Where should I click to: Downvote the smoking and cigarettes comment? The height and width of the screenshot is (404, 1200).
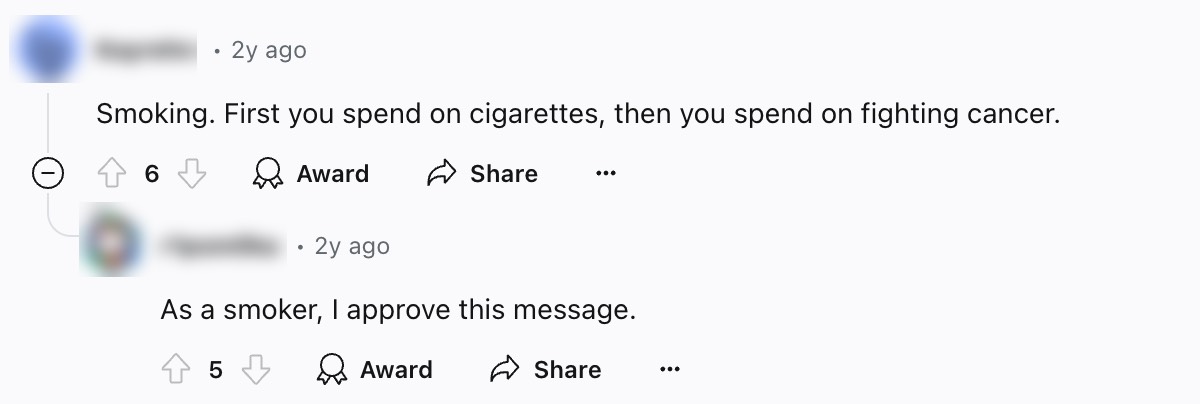click(x=191, y=174)
